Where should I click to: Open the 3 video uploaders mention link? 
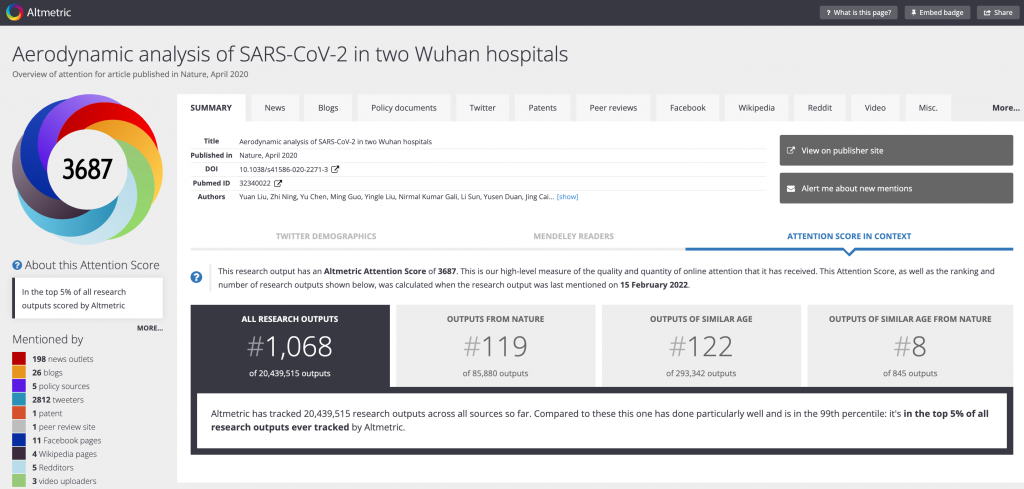(64, 481)
